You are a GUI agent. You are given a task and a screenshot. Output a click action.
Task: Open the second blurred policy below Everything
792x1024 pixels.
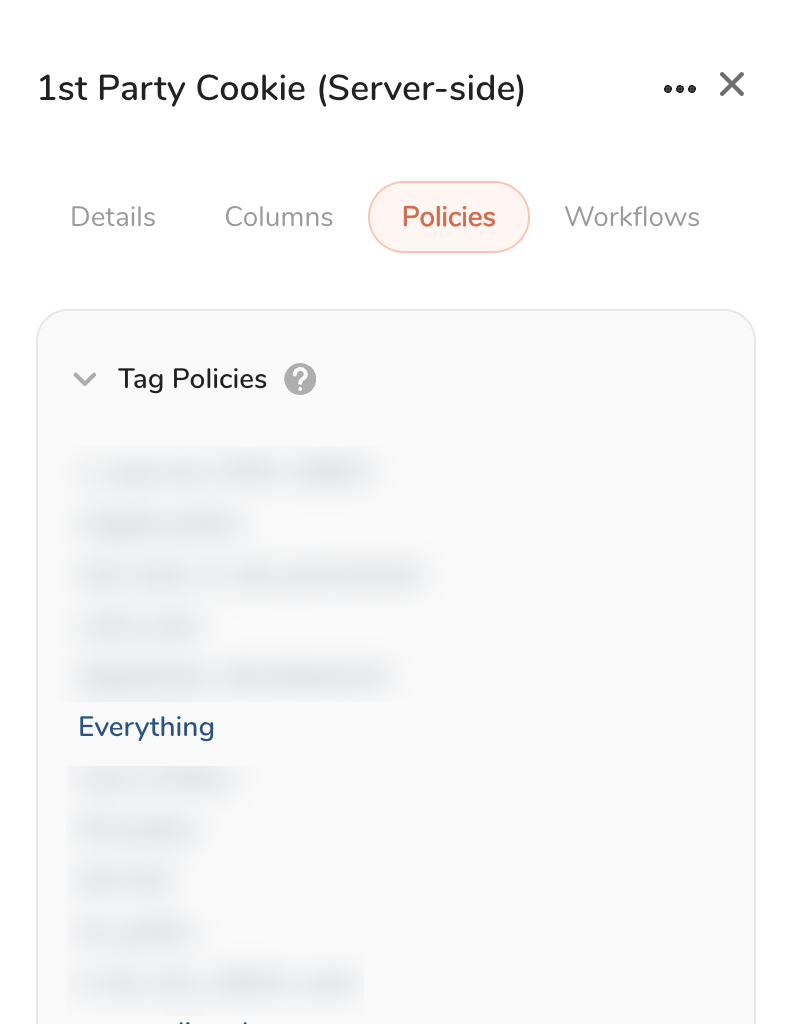coord(135,829)
